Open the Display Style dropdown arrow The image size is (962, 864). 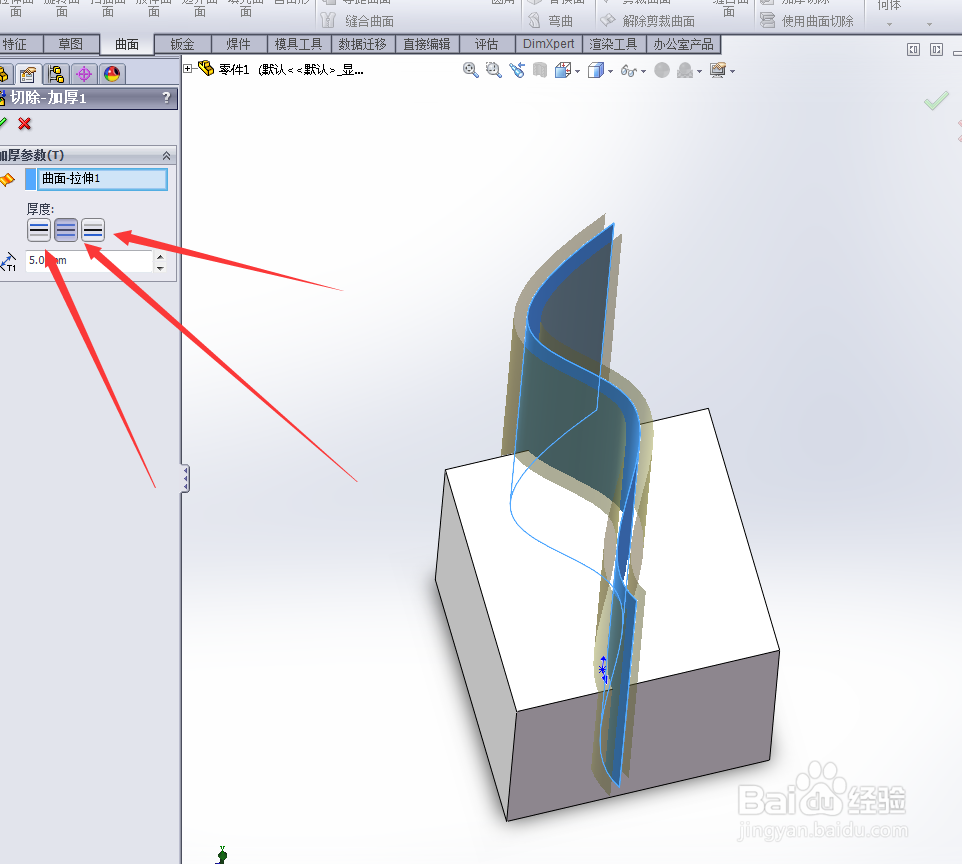[x=610, y=72]
